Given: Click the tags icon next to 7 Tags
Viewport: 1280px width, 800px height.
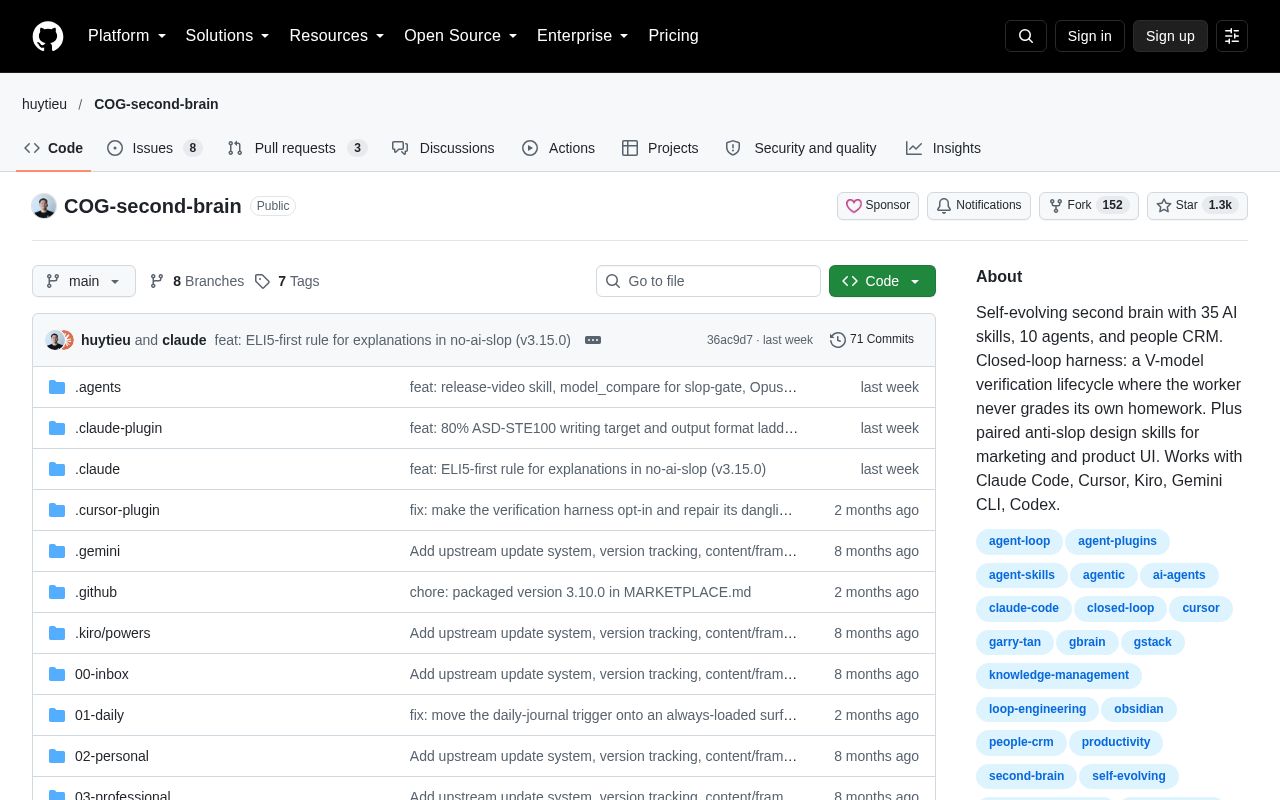Looking at the screenshot, I should 262,281.
